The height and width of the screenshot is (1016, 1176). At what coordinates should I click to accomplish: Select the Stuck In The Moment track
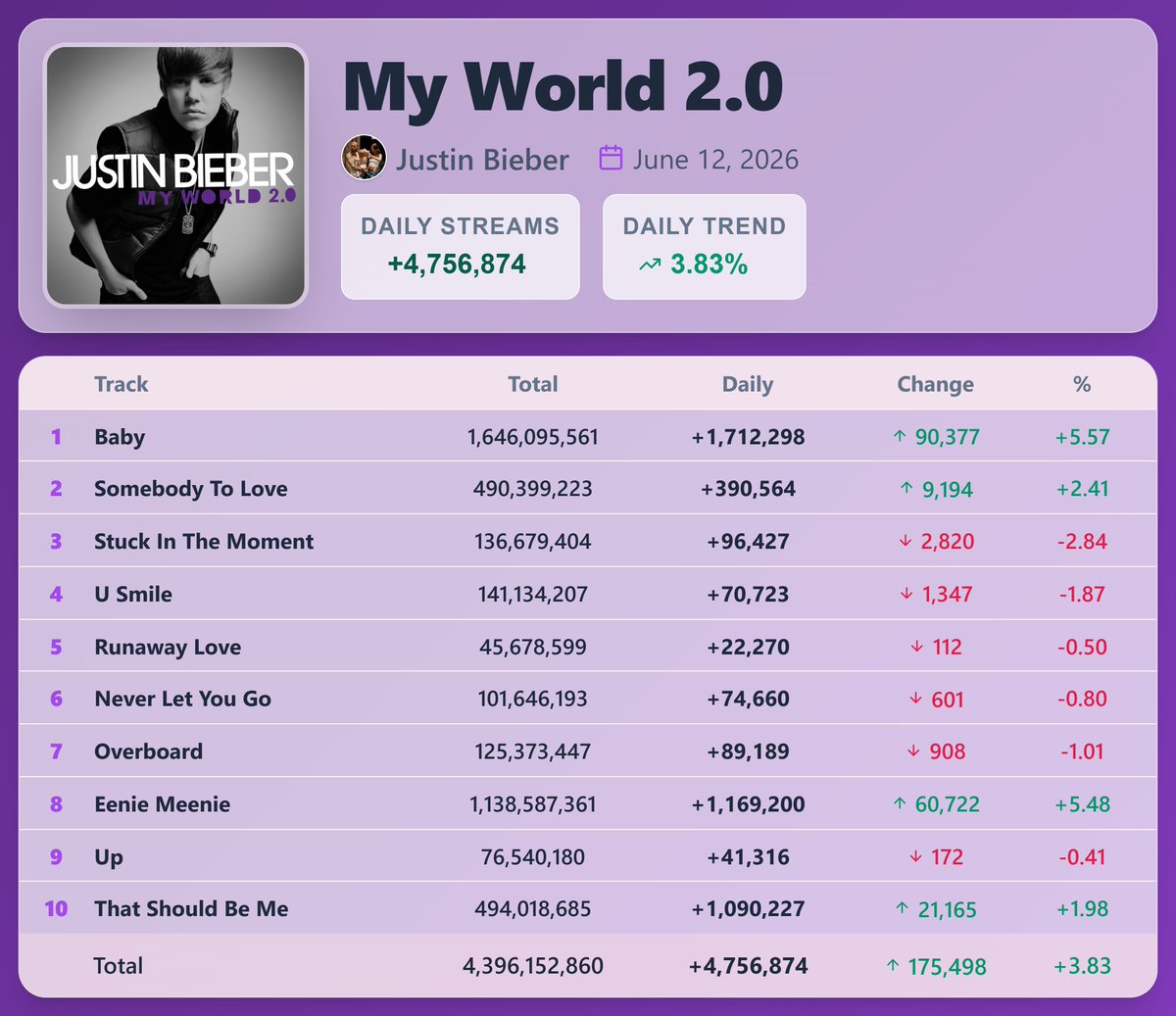pyautogui.click(x=204, y=541)
